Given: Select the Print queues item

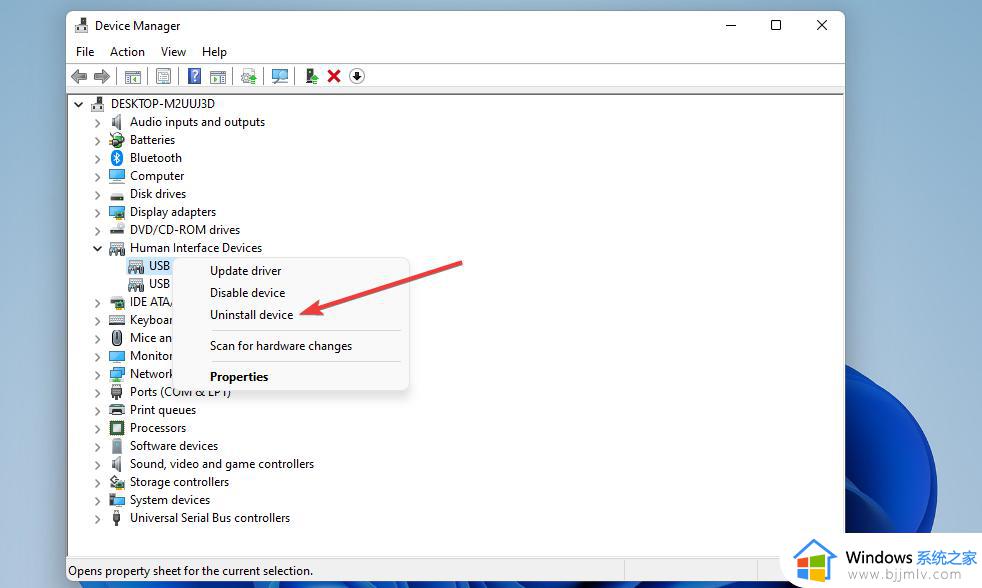Looking at the screenshot, I should pos(163,410).
